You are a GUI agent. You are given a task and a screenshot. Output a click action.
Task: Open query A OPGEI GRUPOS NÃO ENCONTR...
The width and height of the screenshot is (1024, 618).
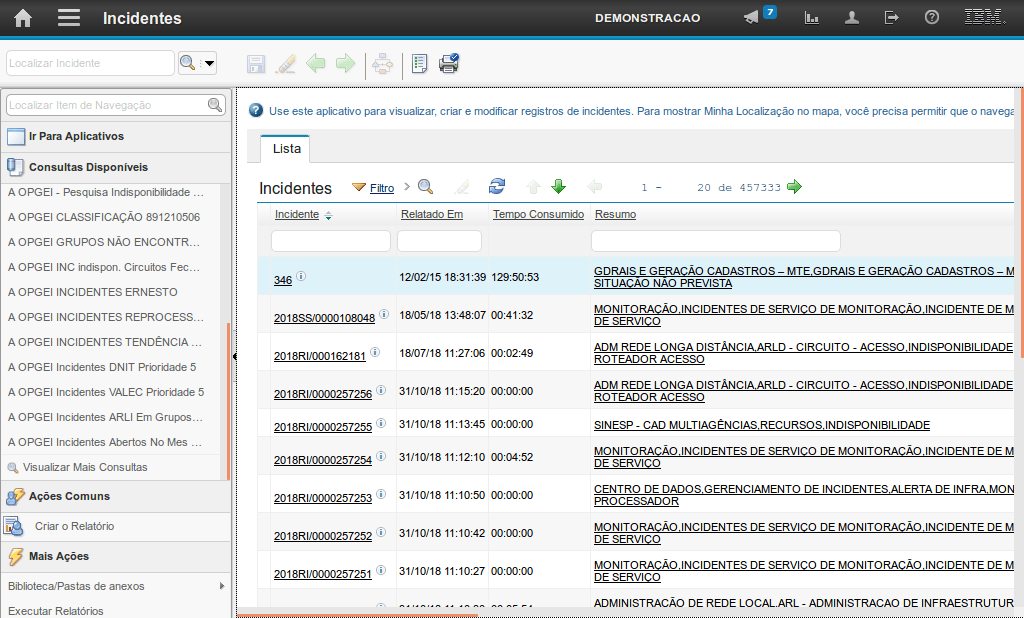point(104,242)
